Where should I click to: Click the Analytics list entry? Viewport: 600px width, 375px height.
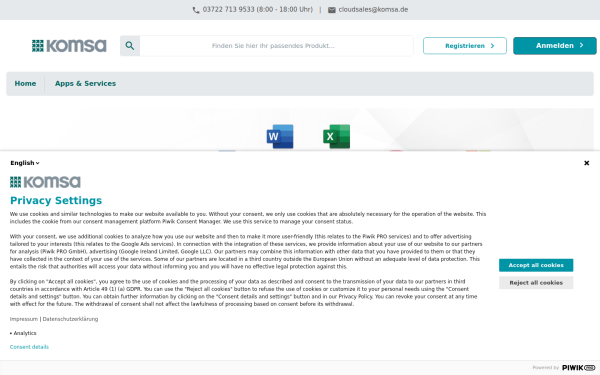(x=25, y=333)
